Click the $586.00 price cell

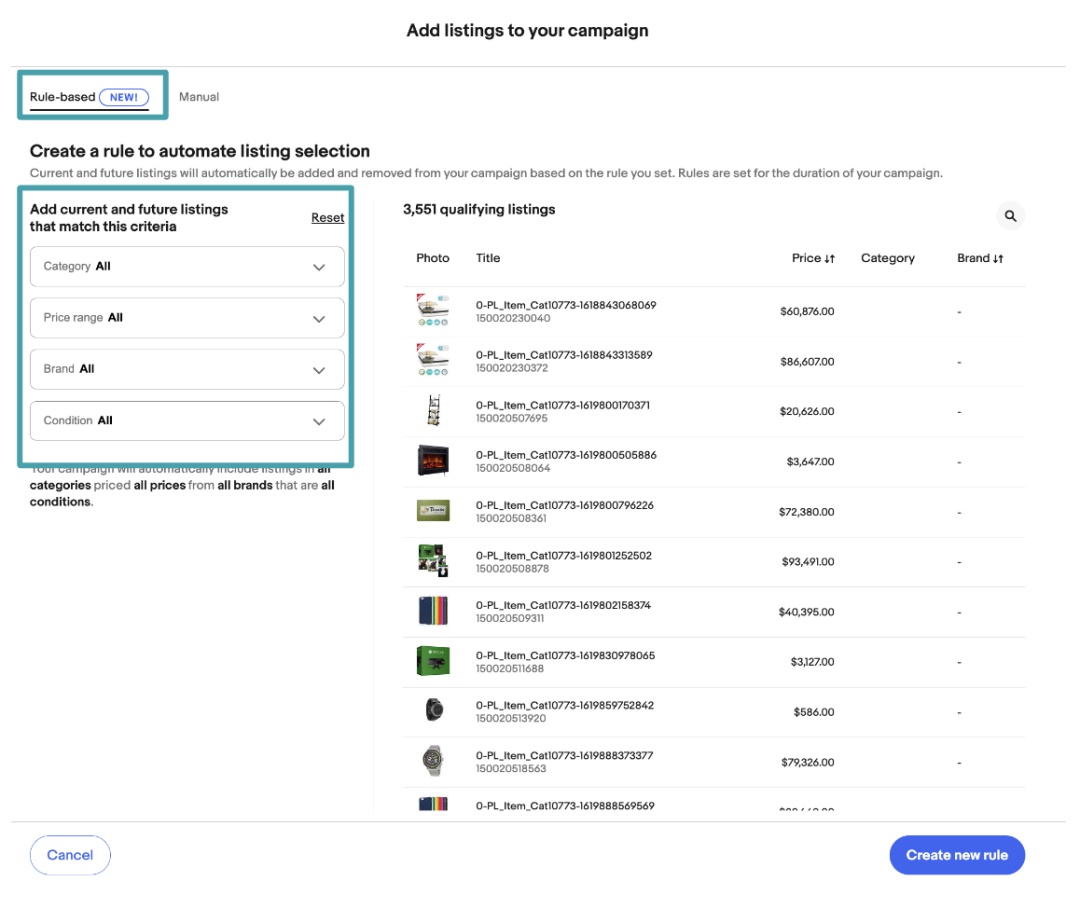(813, 712)
